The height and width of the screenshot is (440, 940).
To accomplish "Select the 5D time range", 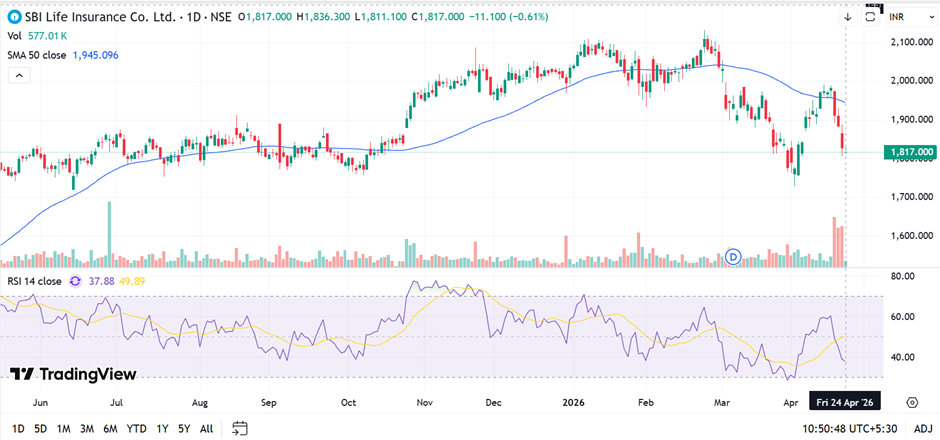I will (40, 428).
